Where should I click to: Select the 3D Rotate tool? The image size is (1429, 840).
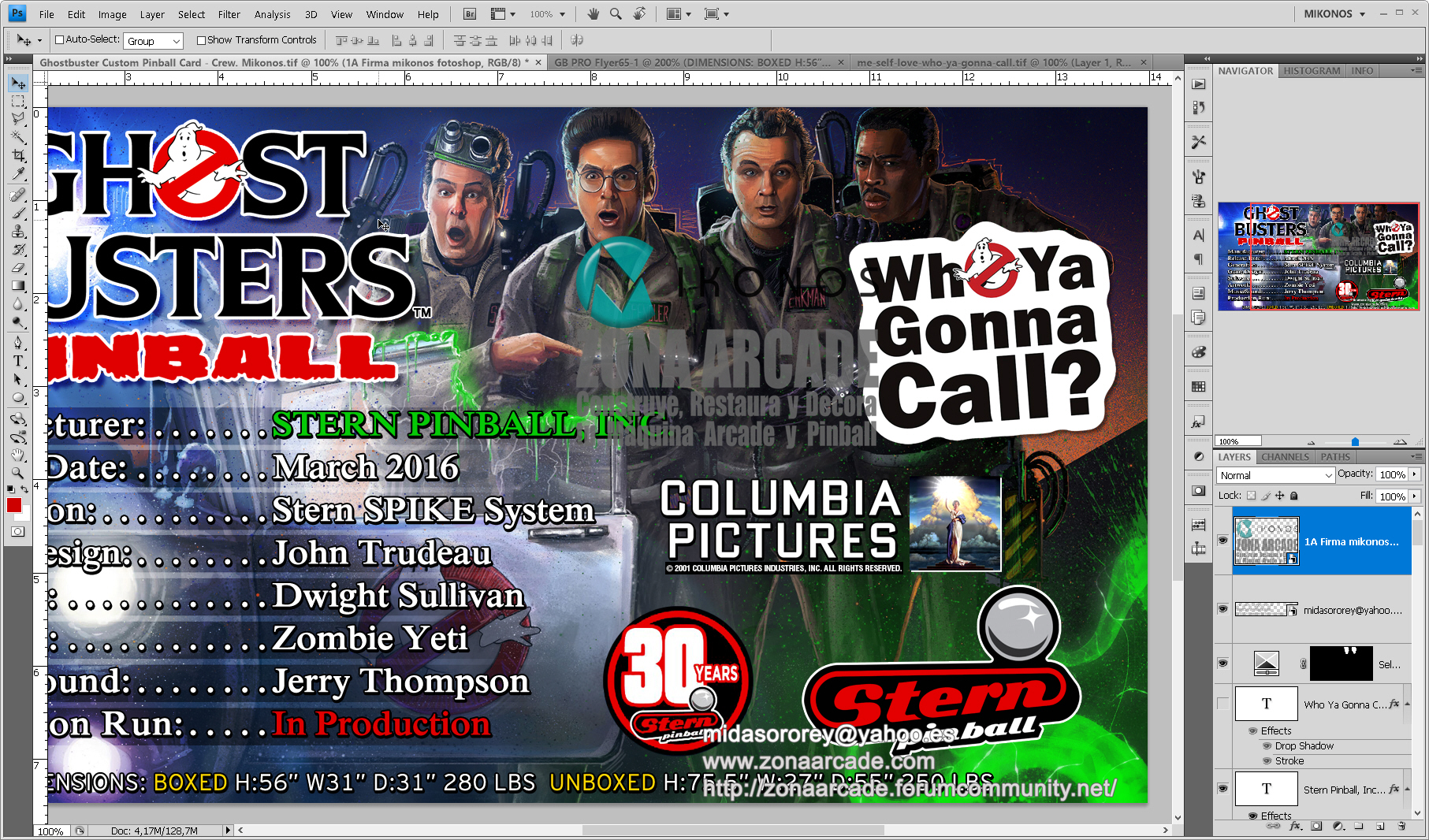[18, 418]
